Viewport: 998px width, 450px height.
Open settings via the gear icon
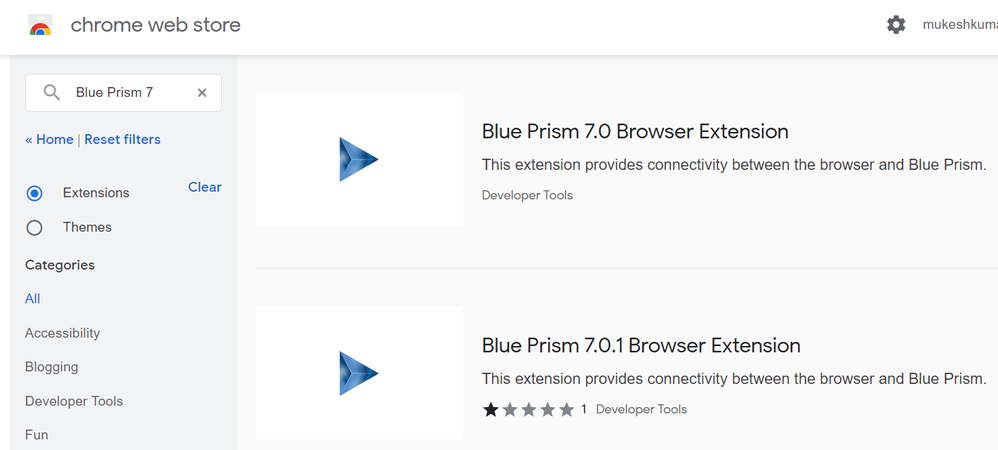point(896,25)
